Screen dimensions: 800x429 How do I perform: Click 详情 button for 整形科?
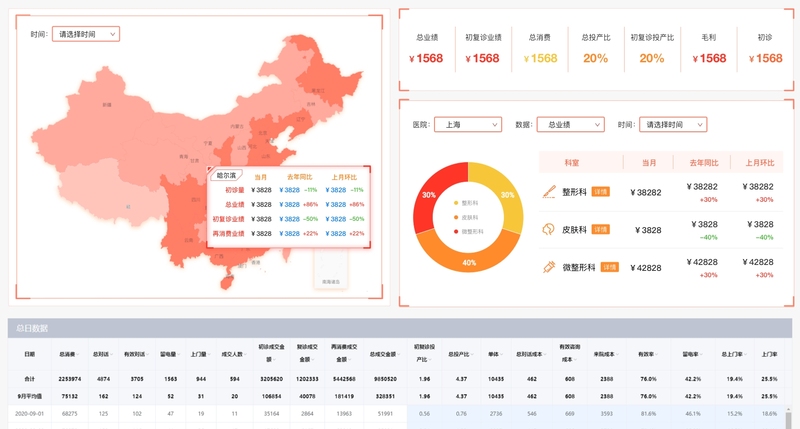tap(600, 191)
